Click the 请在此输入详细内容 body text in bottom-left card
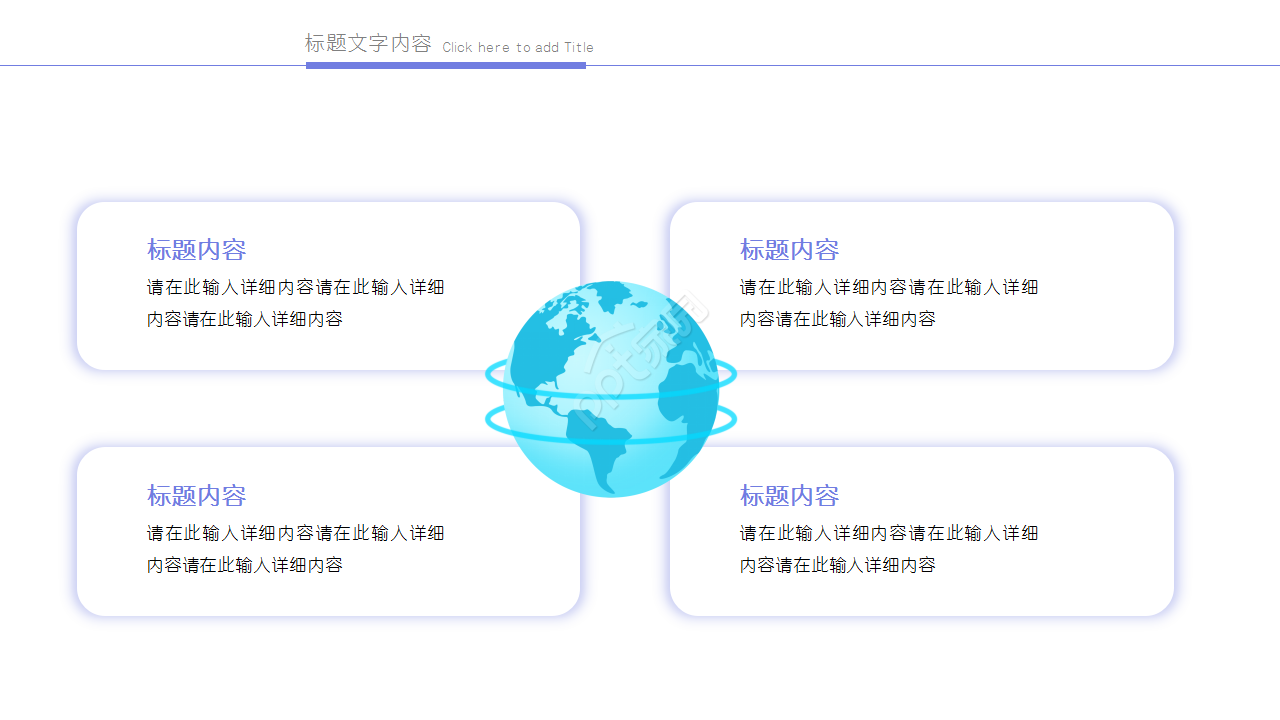This screenshot has width=1280, height=720. pyautogui.click(x=296, y=549)
